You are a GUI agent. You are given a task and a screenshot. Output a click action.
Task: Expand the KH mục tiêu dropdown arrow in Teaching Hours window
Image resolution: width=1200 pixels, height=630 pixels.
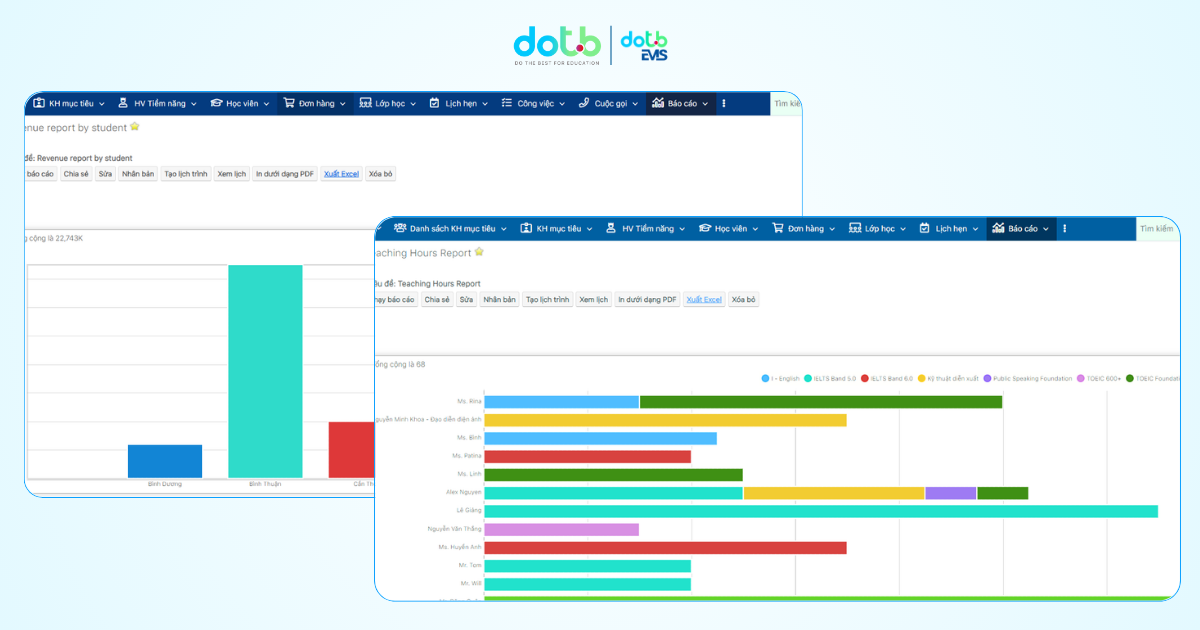(x=590, y=229)
